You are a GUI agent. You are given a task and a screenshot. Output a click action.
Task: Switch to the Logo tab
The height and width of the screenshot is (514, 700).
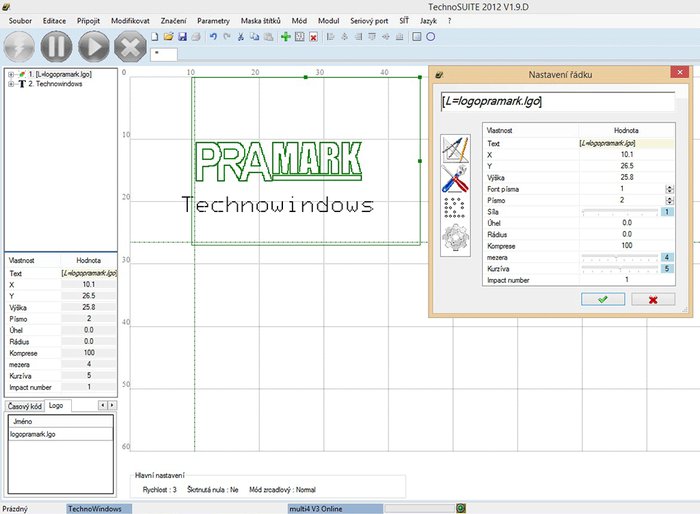point(56,405)
